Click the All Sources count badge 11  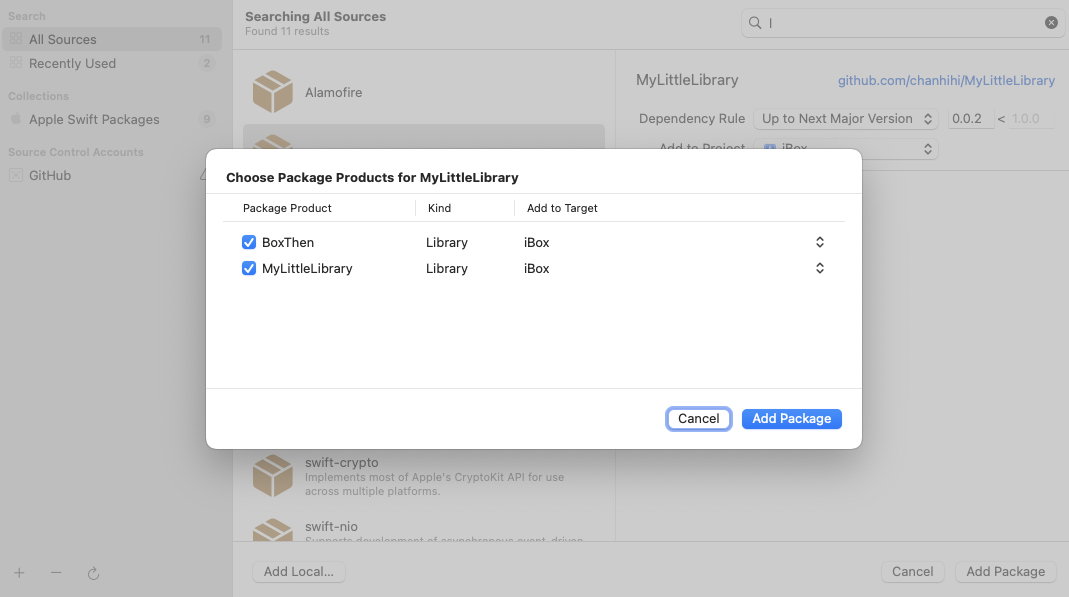(x=205, y=40)
